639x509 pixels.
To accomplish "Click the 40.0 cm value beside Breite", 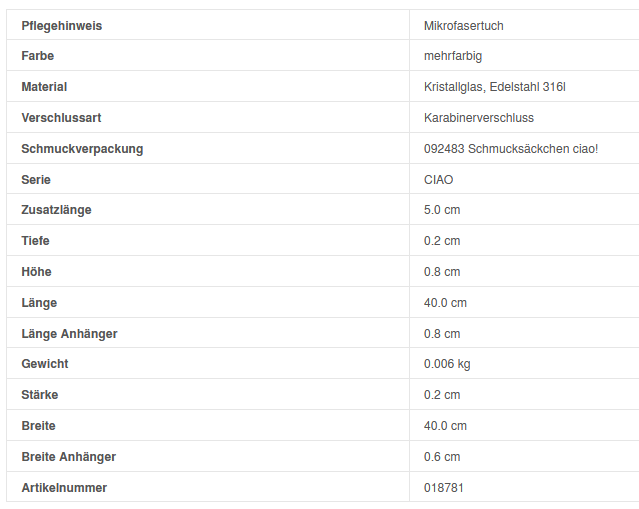I will (x=445, y=426).
